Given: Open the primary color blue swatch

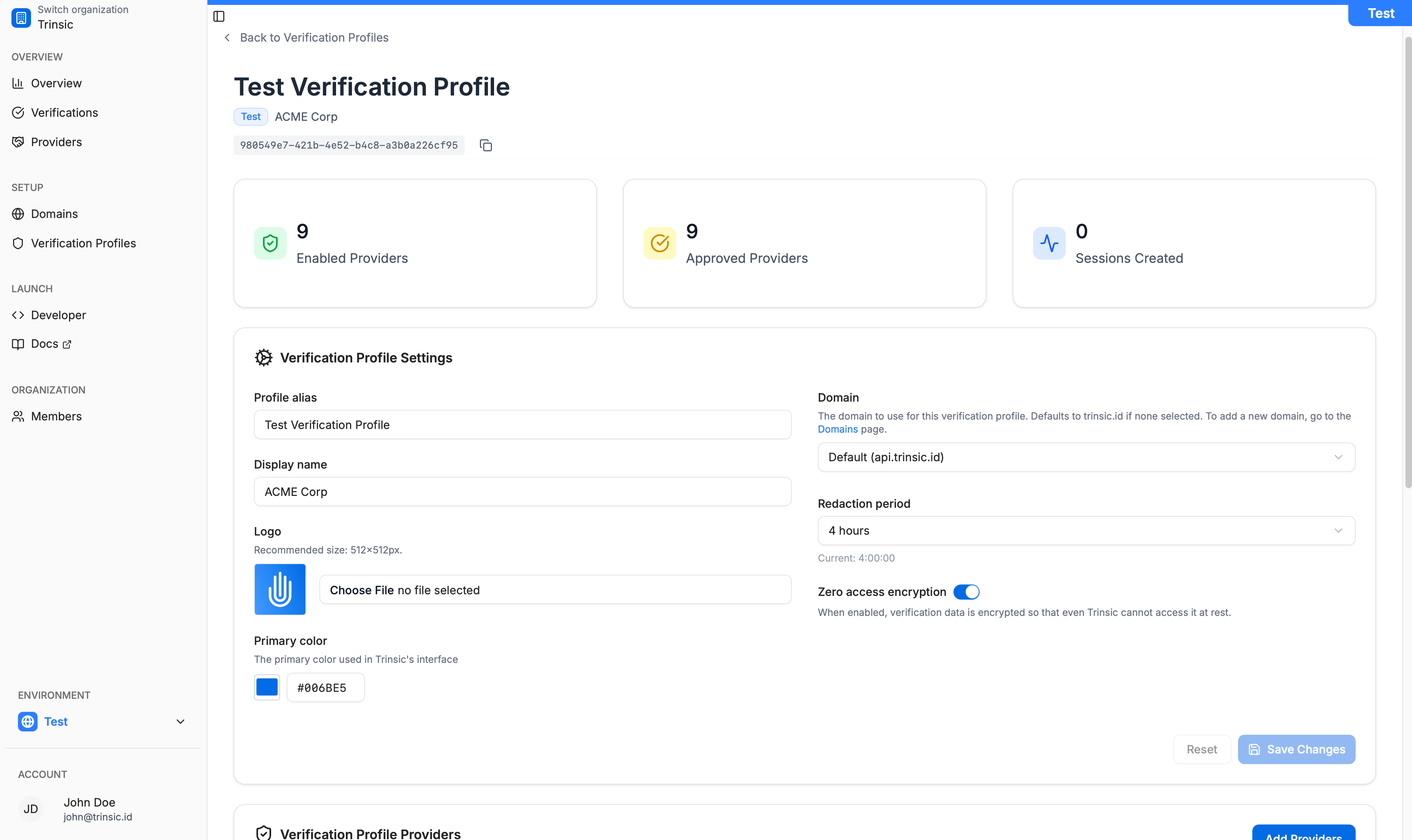Looking at the screenshot, I should pos(267,687).
